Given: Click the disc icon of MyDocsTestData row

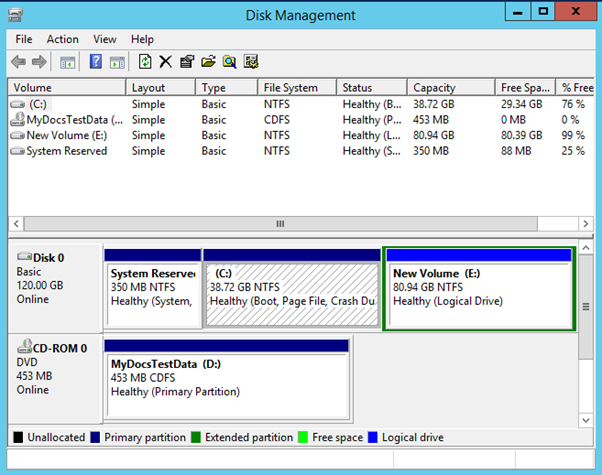Looking at the screenshot, I should pos(17,119).
